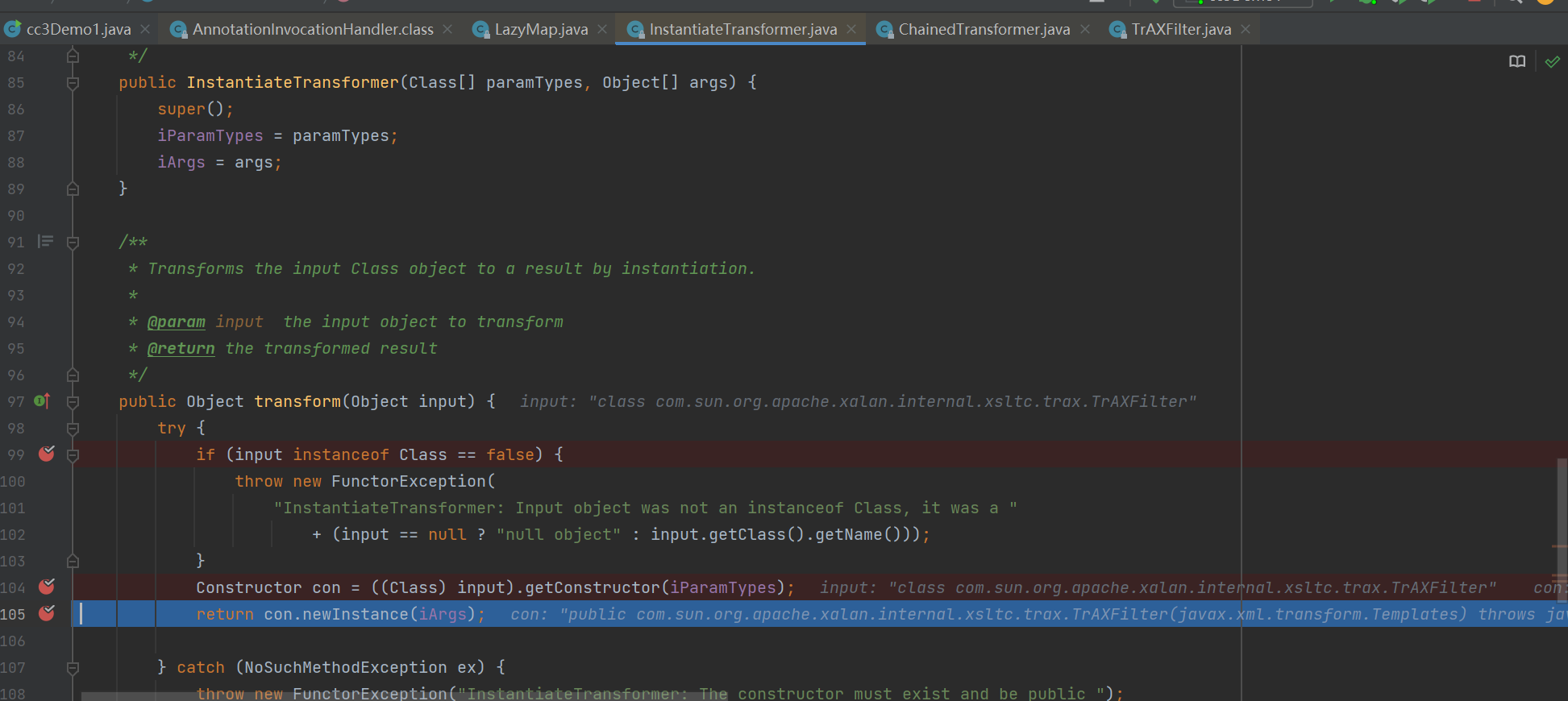This screenshot has width=1568, height=701.
Task: Switch to cc3Demo1.java tab
Action: pos(78,30)
